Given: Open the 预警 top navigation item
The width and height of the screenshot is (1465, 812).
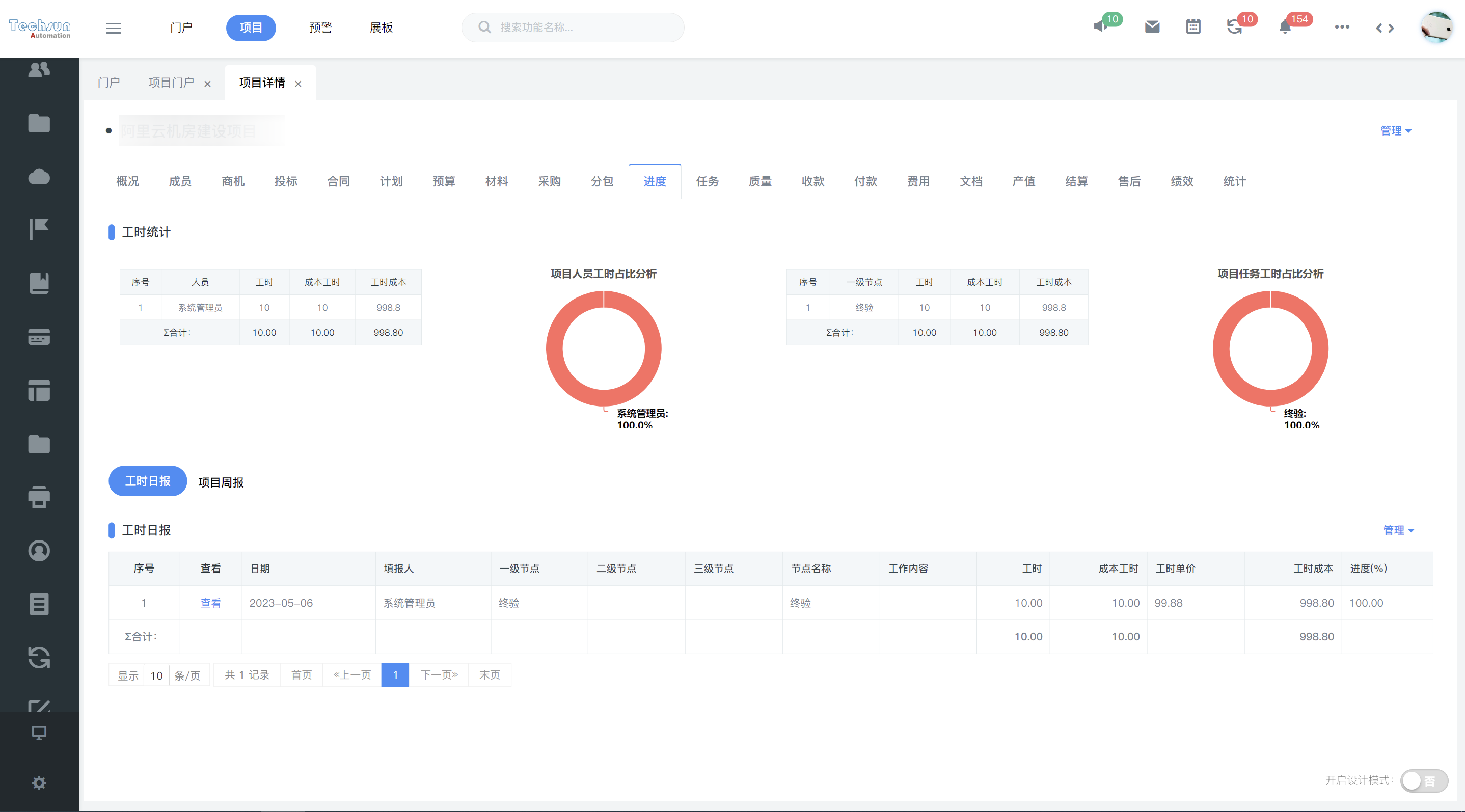Looking at the screenshot, I should [320, 28].
